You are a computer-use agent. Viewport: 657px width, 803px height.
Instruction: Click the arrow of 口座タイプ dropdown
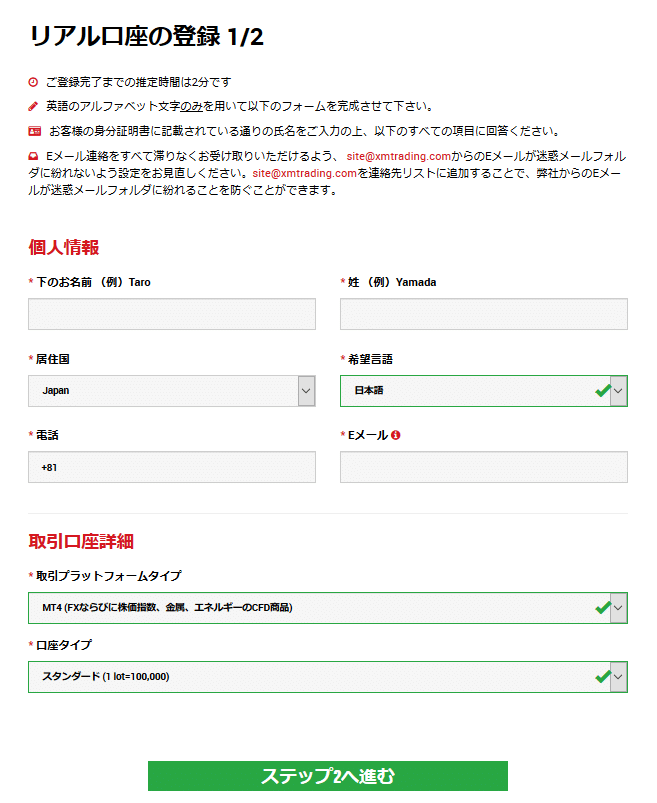[619, 677]
